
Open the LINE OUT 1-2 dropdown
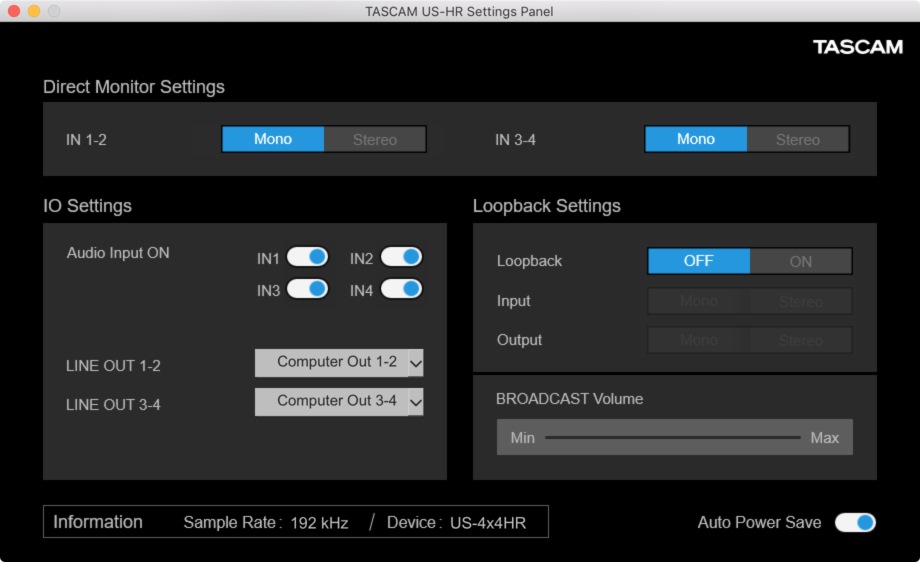(339, 363)
